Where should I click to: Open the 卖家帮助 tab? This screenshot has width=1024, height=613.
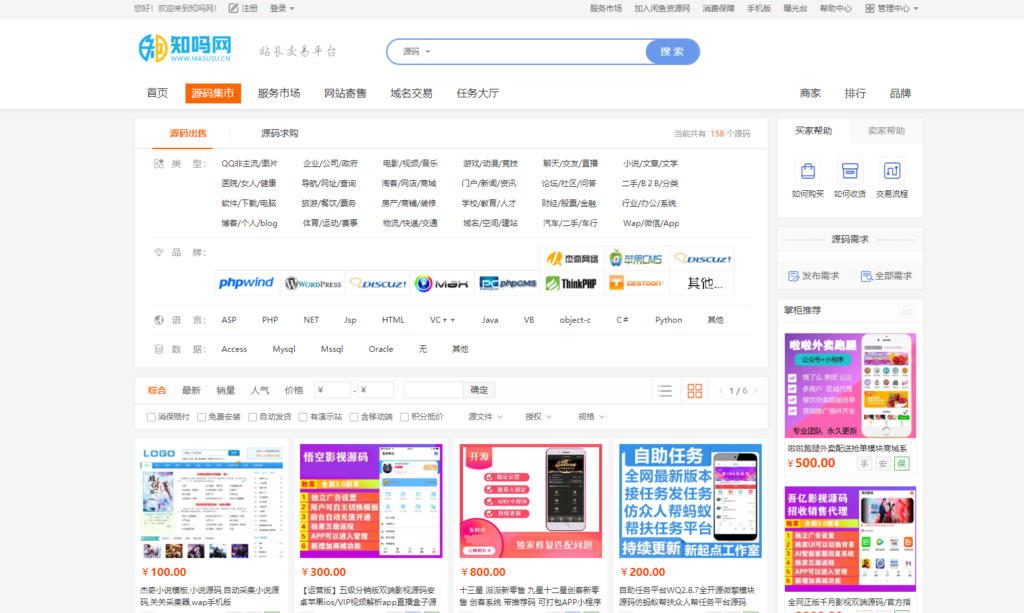886,131
